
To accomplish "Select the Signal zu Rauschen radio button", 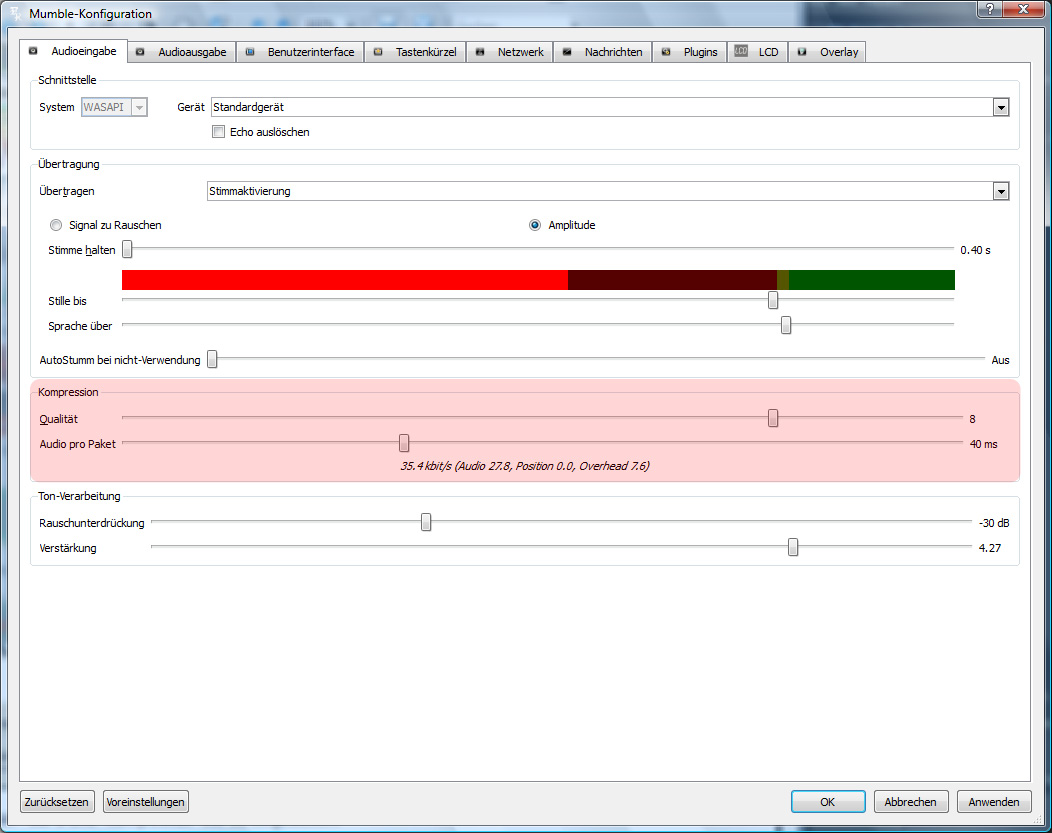I will (56, 225).
